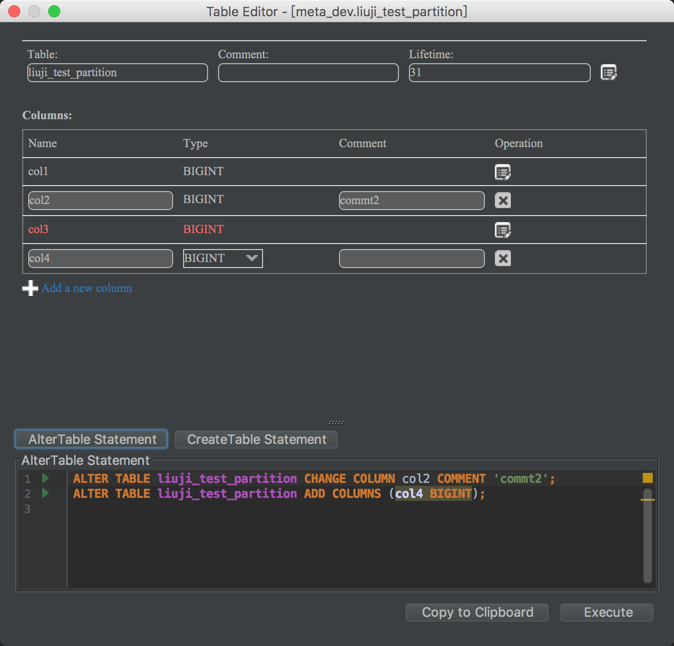This screenshot has width=674, height=646.
Task: Switch to CreateTable Statement tab
Action: 256,439
